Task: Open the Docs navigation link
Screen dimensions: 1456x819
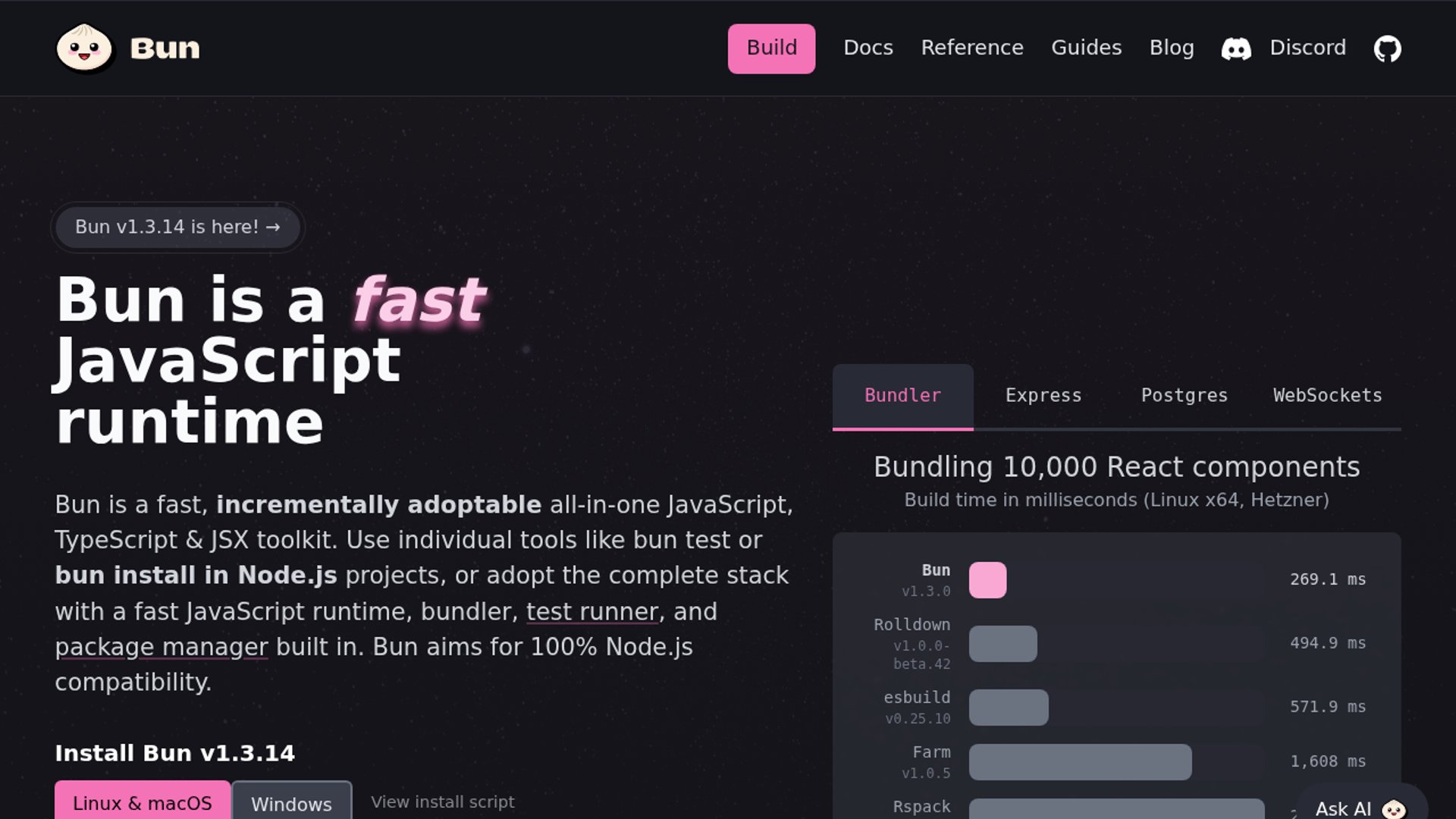Action: click(x=868, y=48)
